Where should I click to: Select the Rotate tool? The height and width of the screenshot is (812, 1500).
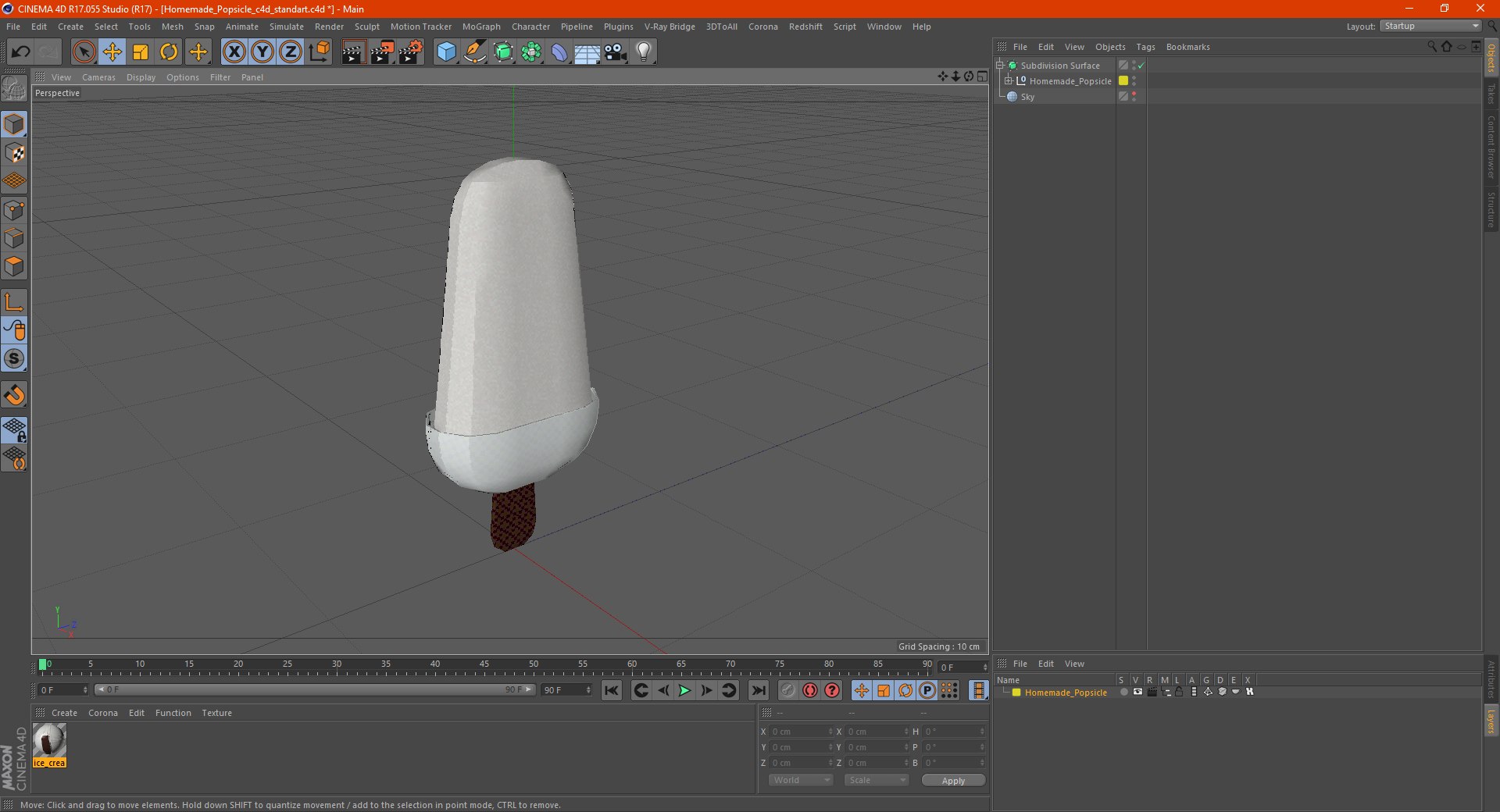click(x=169, y=52)
